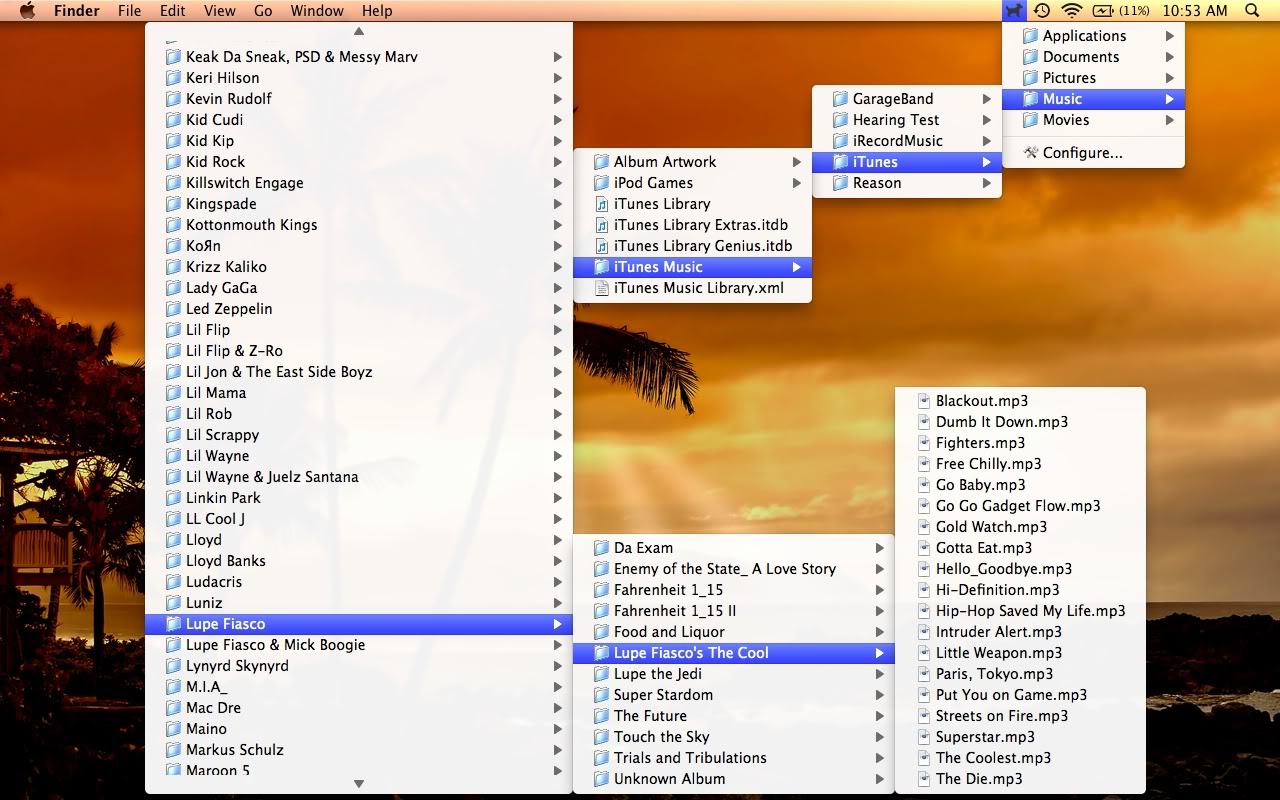Click the mp3 icon beside Gold Watch.mp3

pyautogui.click(x=924, y=527)
